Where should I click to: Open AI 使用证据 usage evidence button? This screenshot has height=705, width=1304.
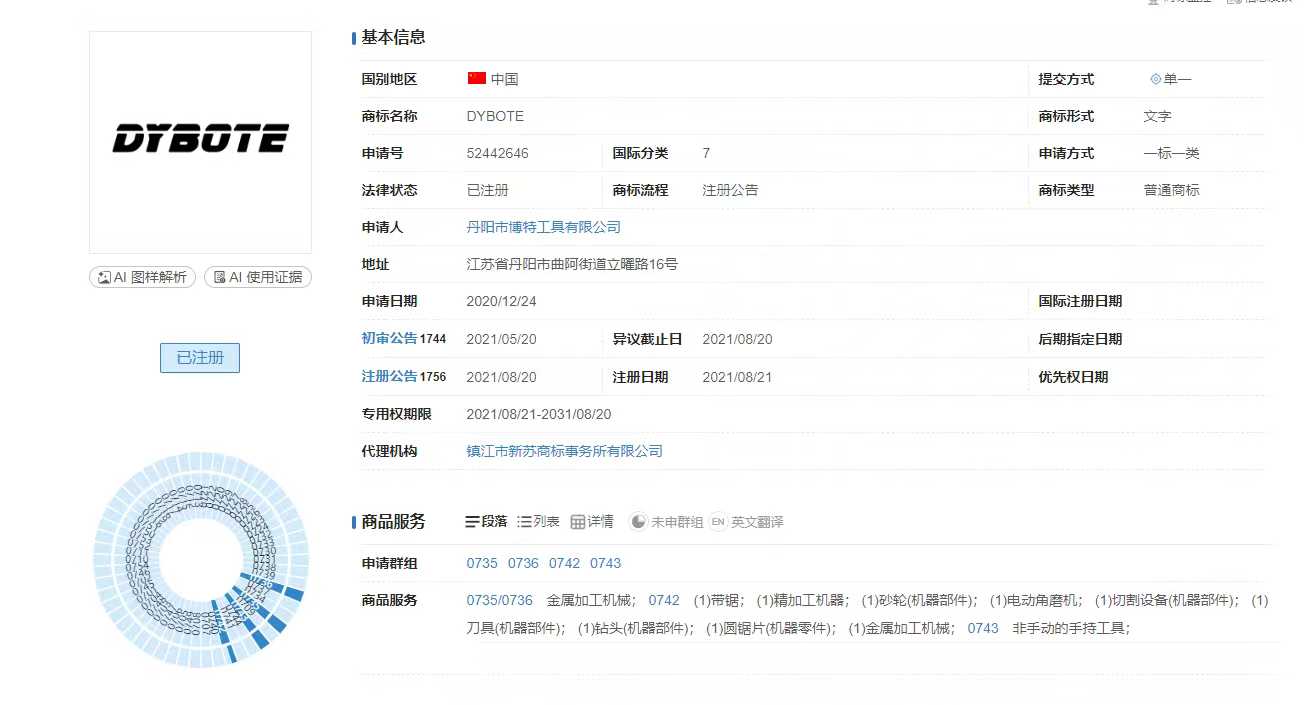258,277
